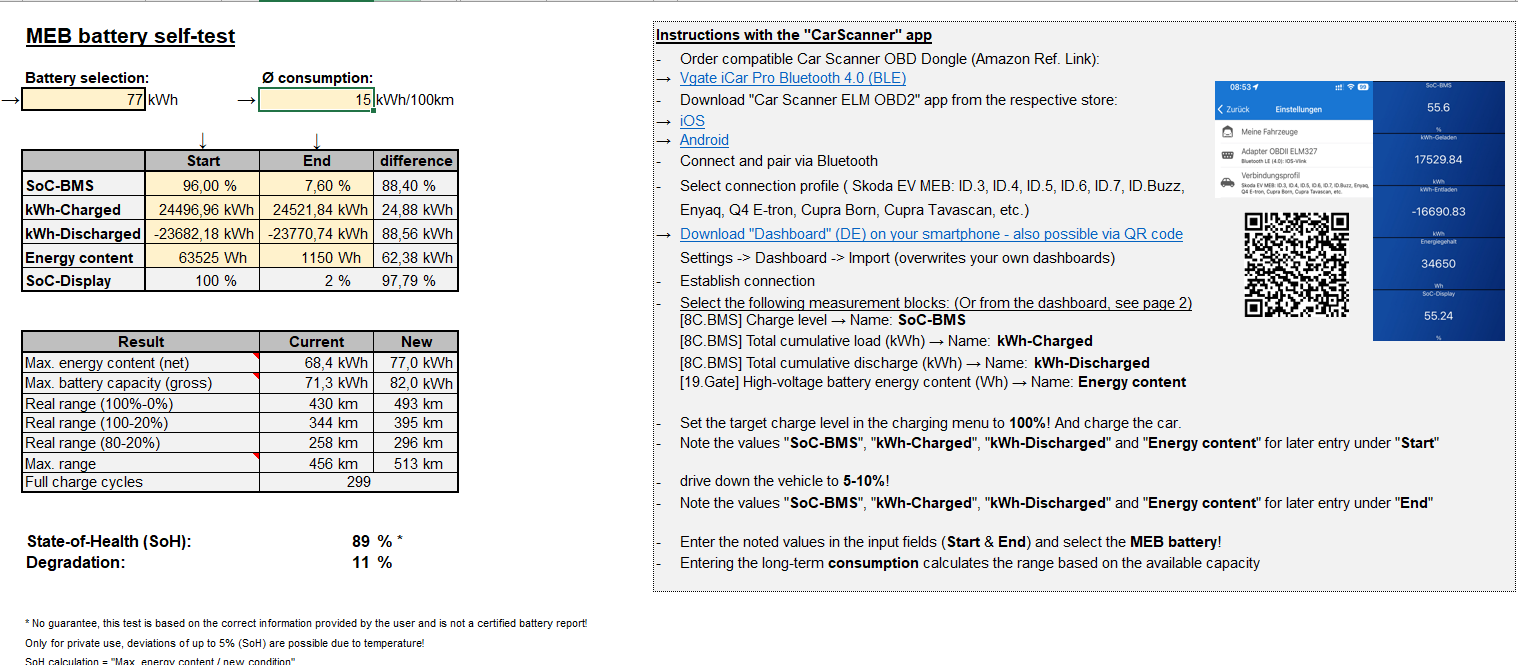Select the State-of-Health value 89
The width and height of the screenshot is (1518, 665).
coord(361,542)
